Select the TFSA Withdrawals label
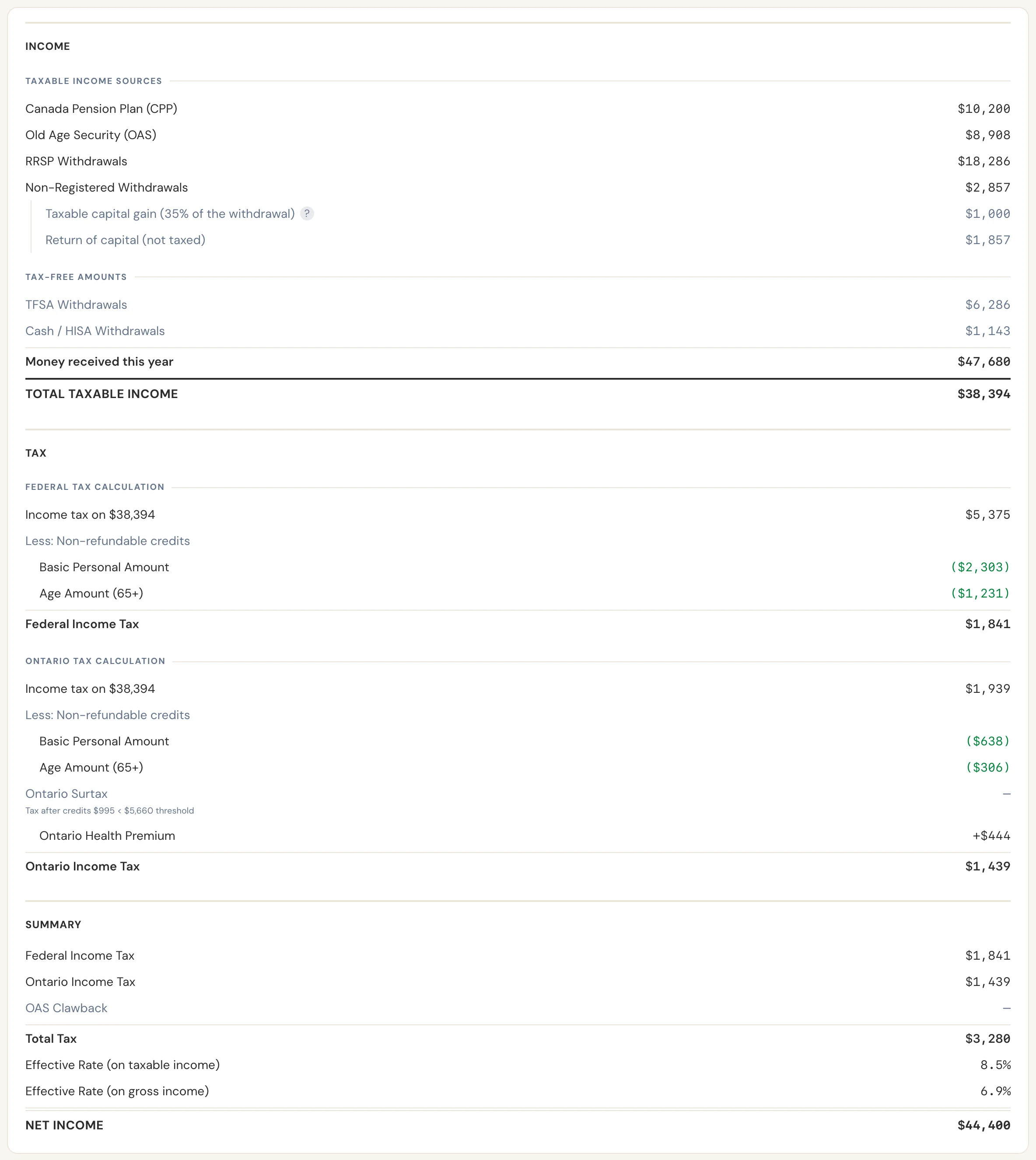 tap(76, 304)
